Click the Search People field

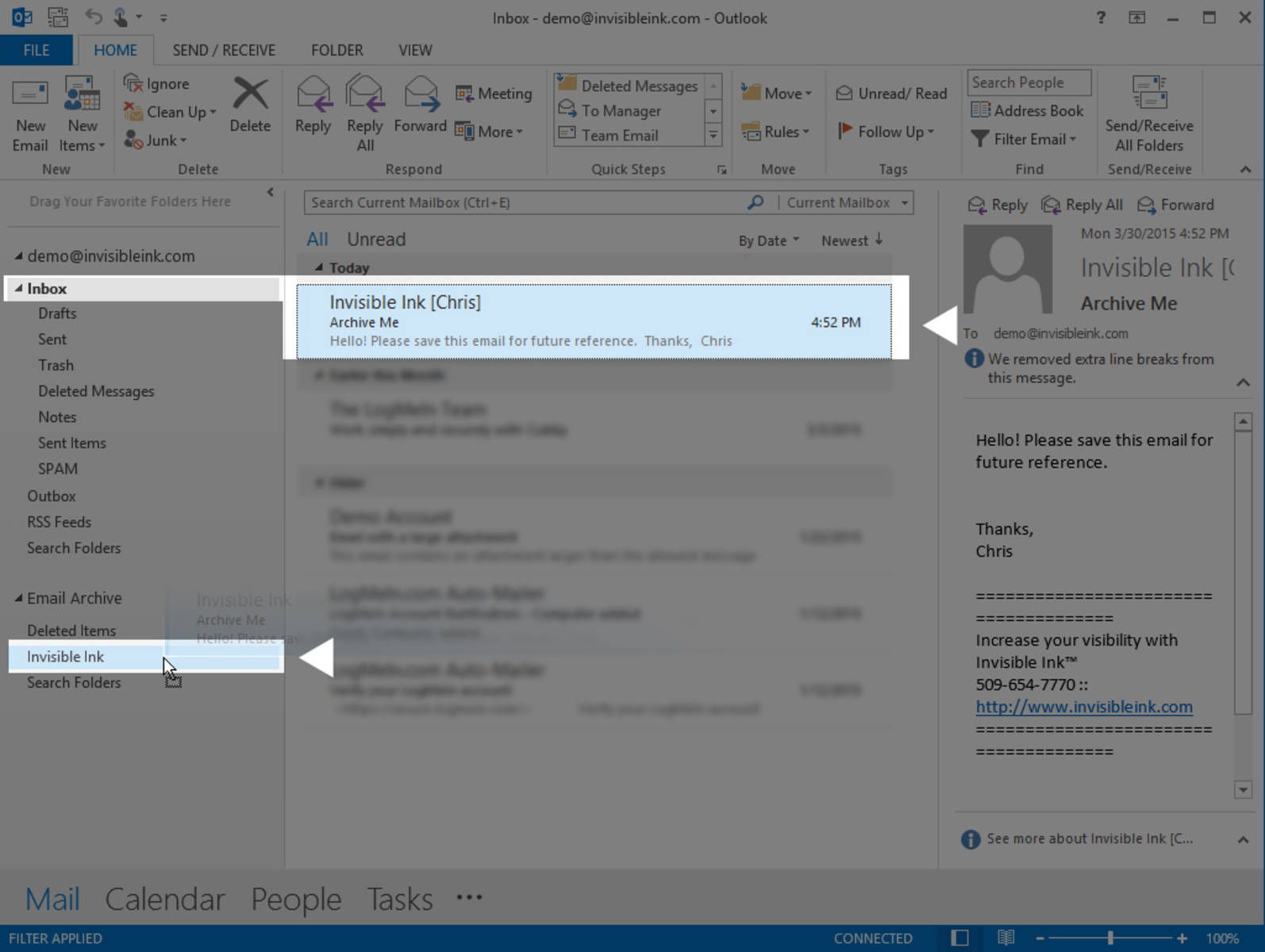pos(1029,83)
